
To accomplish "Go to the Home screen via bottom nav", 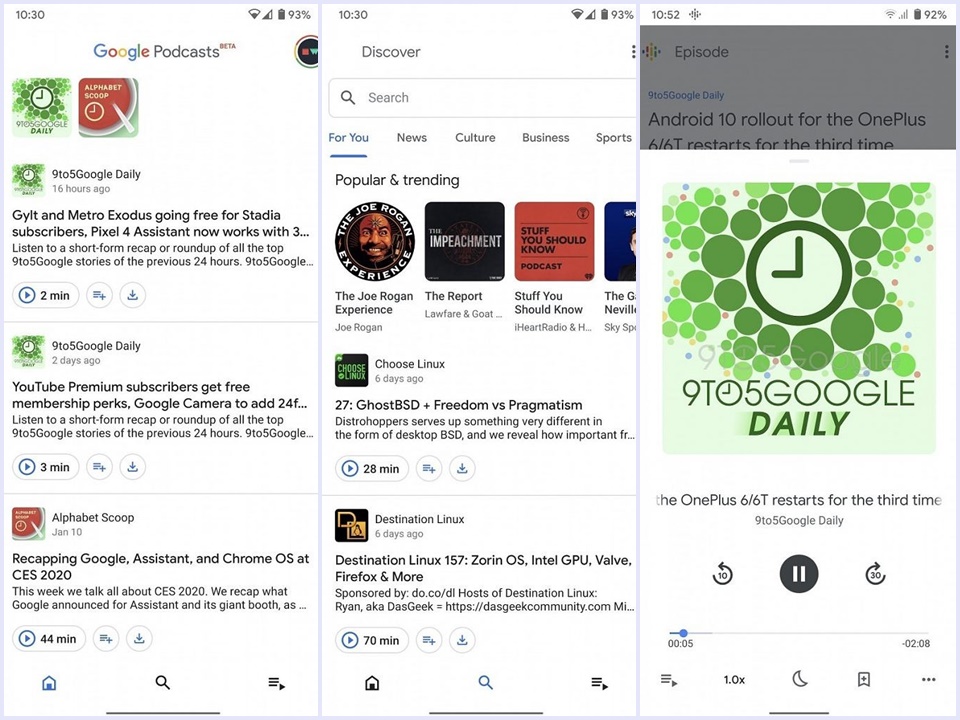I will [x=48, y=683].
